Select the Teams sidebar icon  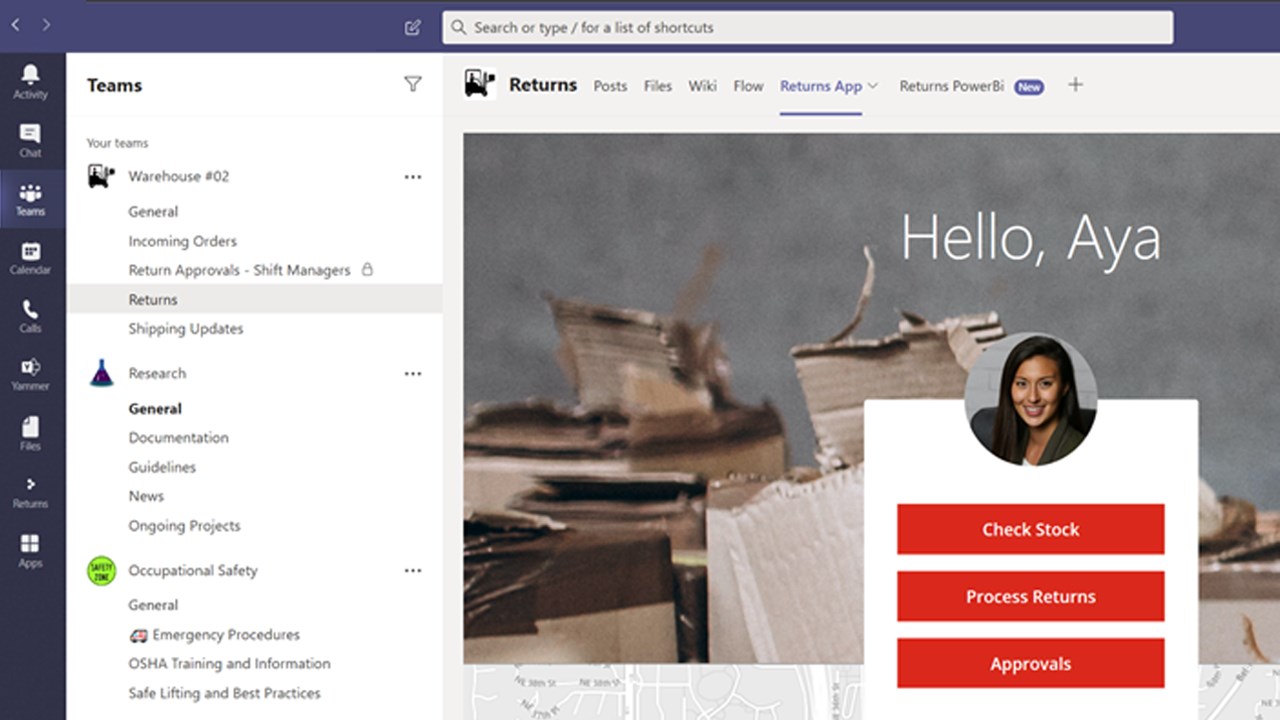[x=30, y=200]
